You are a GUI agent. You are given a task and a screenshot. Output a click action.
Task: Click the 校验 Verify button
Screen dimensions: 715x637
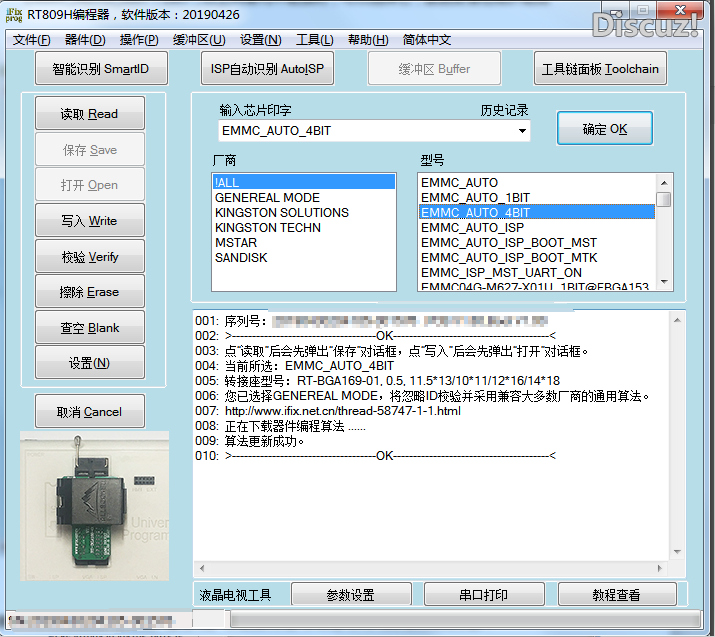(x=90, y=256)
